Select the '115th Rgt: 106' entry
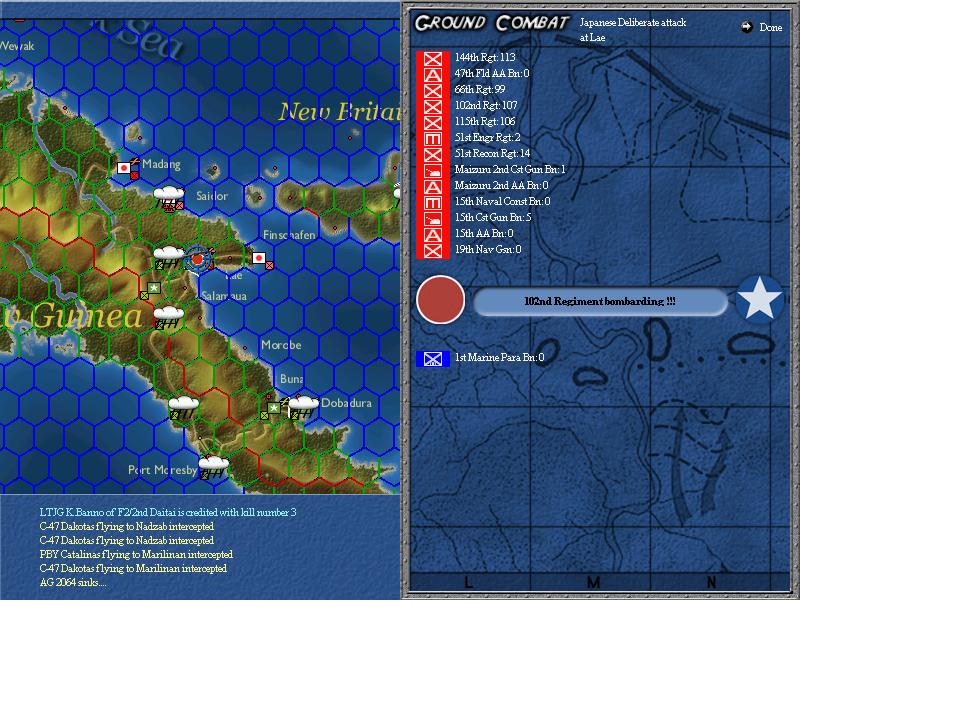Viewport: 960px width, 720px height. (485, 121)
